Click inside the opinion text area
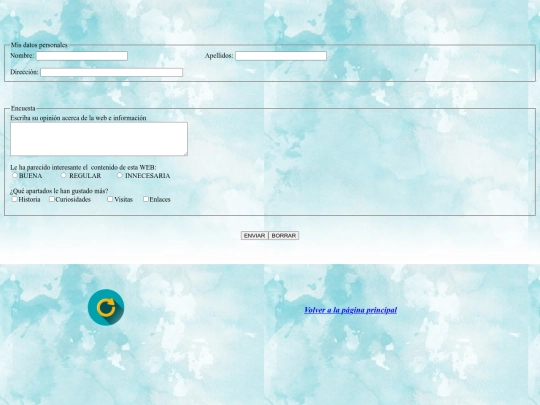Image resolution: width=540 pixels, height=405 pixels. pos(99,139)
